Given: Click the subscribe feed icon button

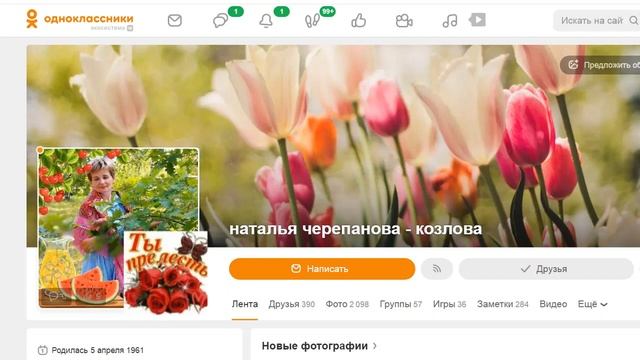Looking at the screenshot, I should point(437,269).
